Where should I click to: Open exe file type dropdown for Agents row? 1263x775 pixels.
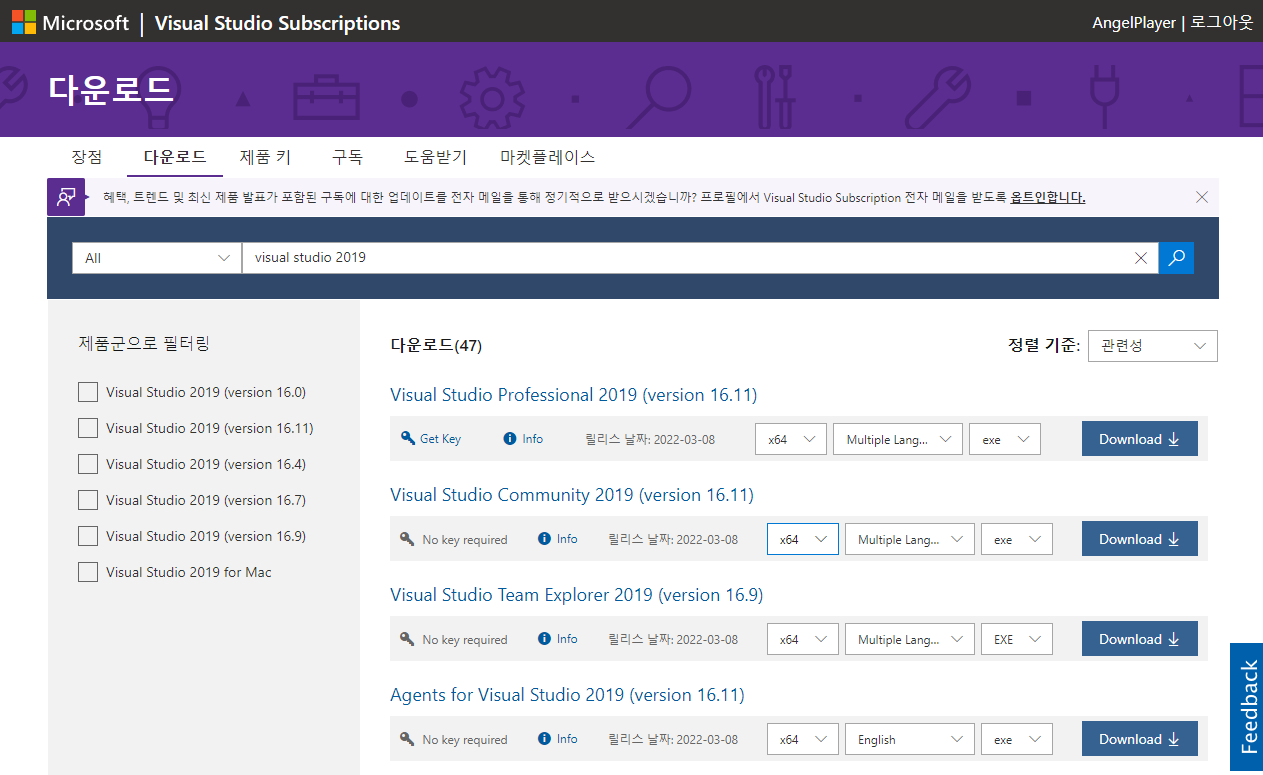coord(1017,739)
